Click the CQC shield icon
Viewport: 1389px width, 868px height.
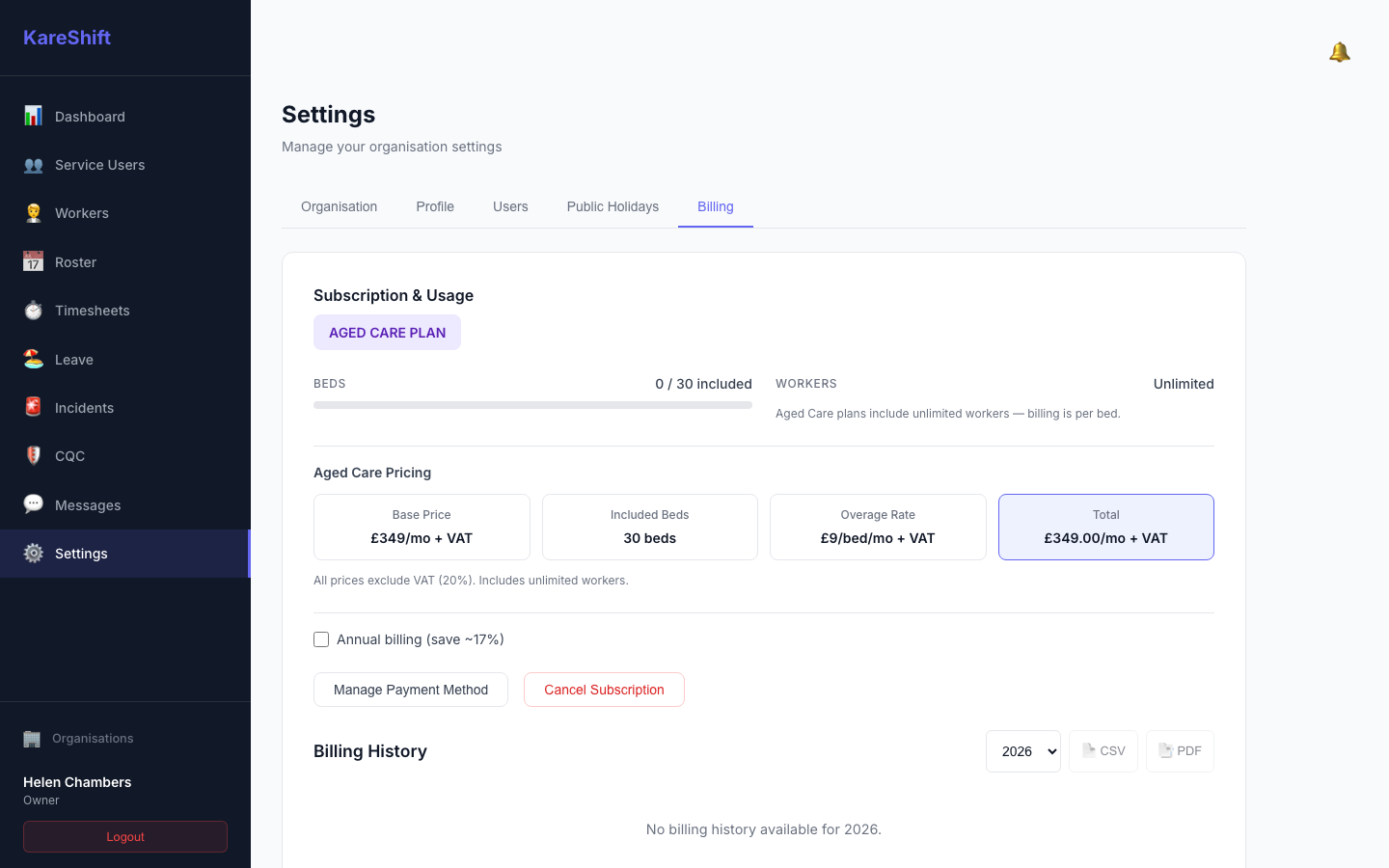click(x=33, y=456)
